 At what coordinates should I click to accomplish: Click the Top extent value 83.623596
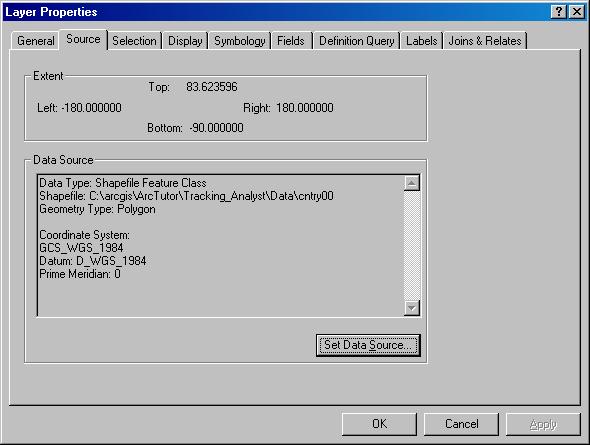212,87
